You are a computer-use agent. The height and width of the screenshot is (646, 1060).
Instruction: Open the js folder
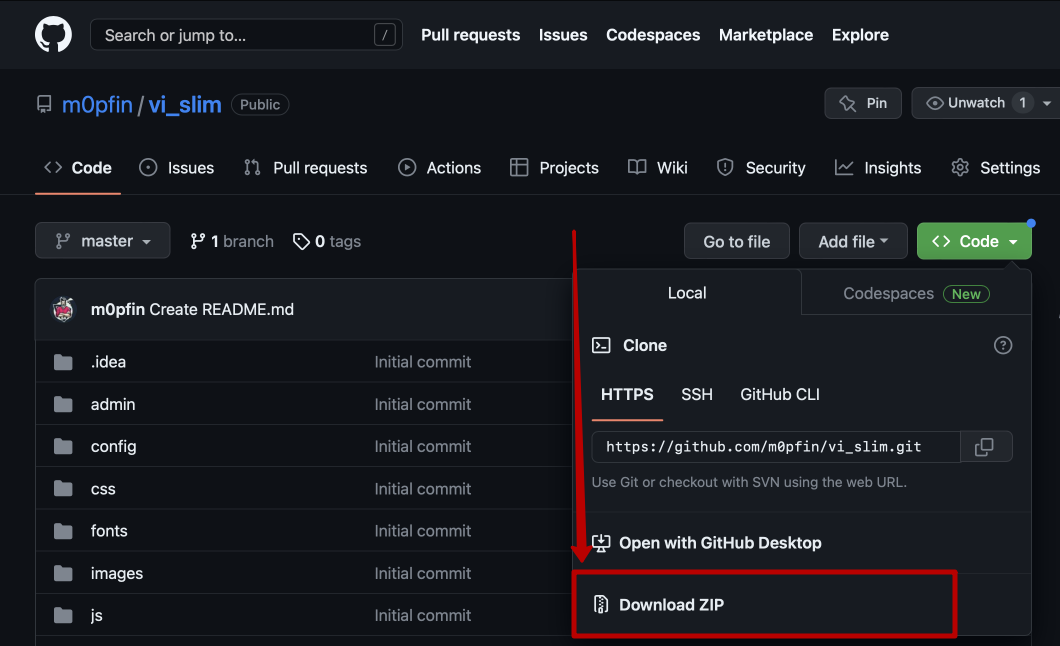coord(97,616)
